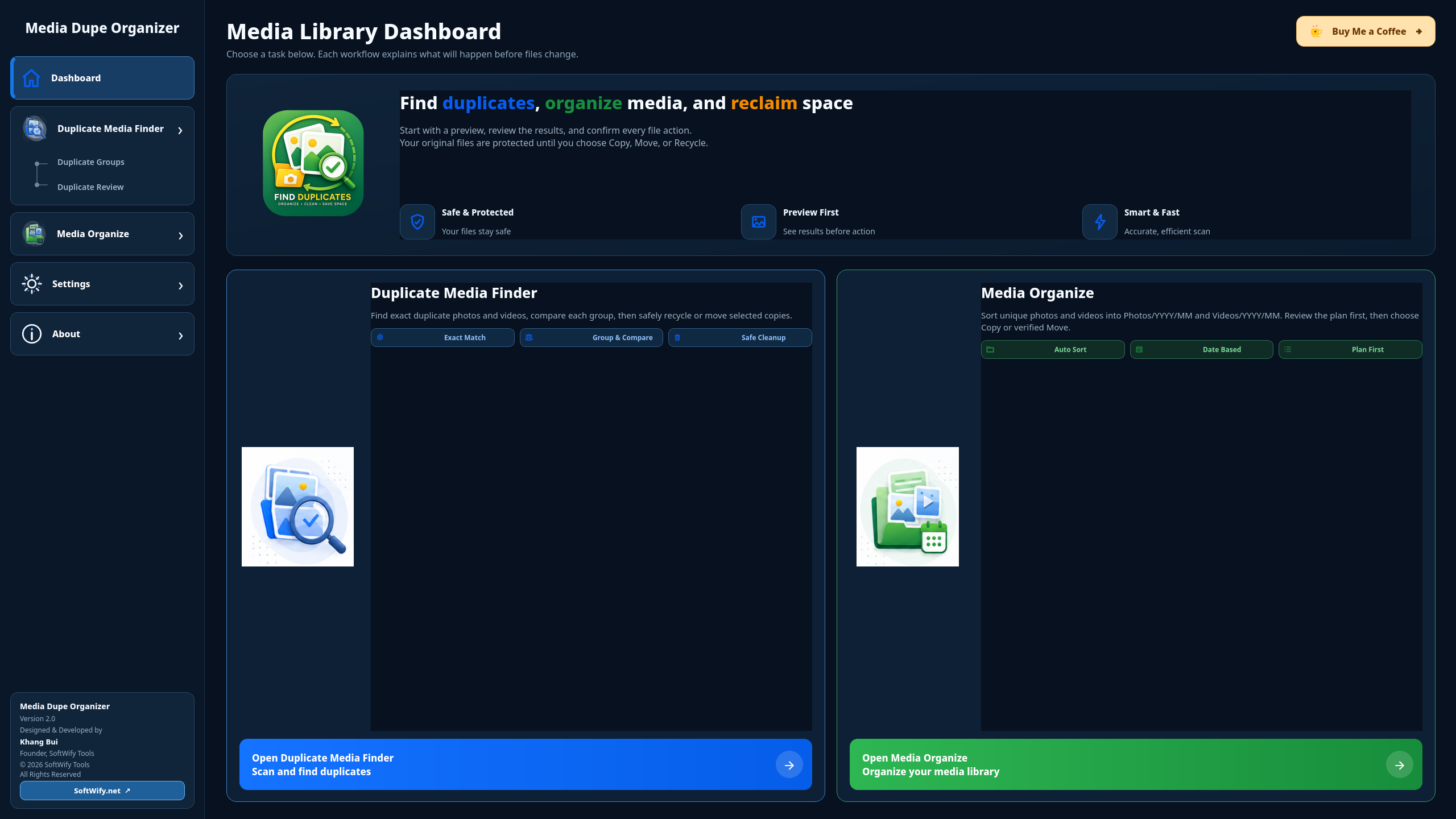Click the Auto Sort folder icon
This screenshot has width=1456, height=819.
pos(990,349)
